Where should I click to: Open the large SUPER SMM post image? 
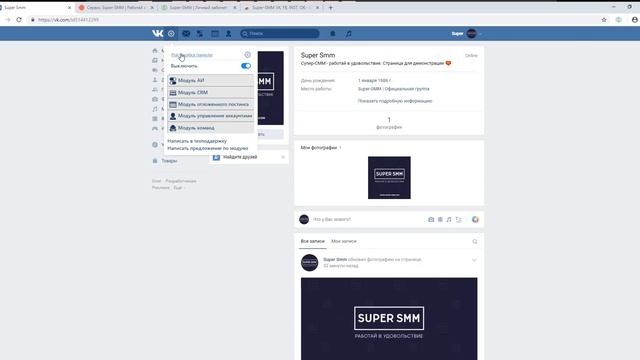point(389,318)
